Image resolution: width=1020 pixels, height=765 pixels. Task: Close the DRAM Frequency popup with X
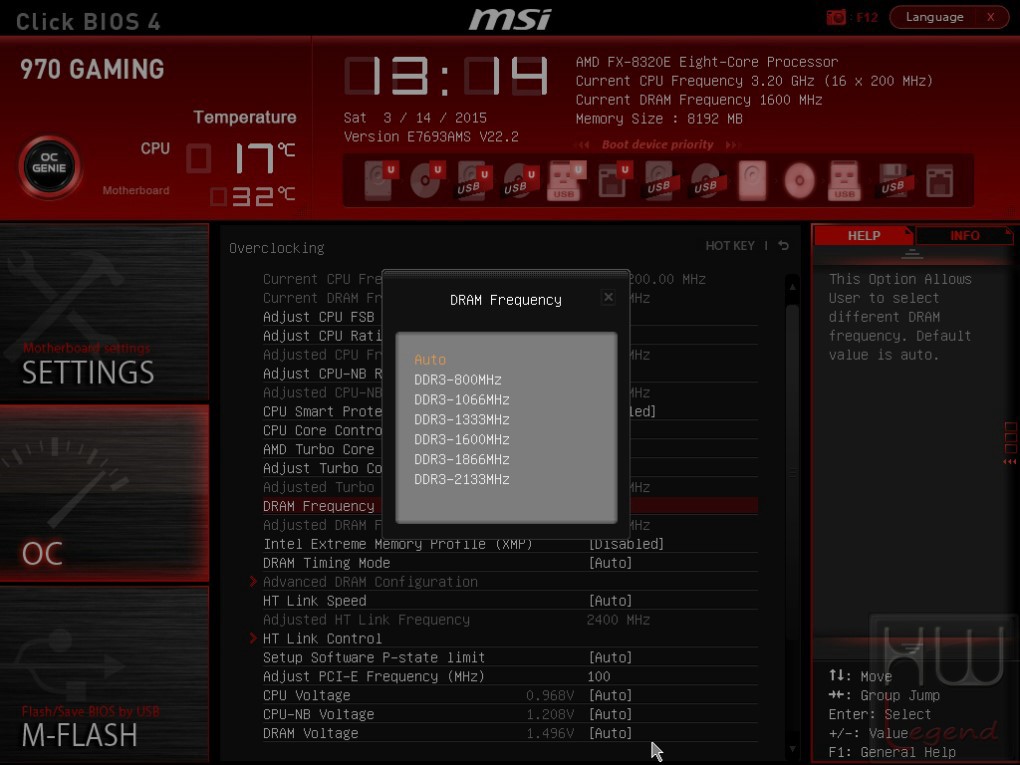point(608,297)
